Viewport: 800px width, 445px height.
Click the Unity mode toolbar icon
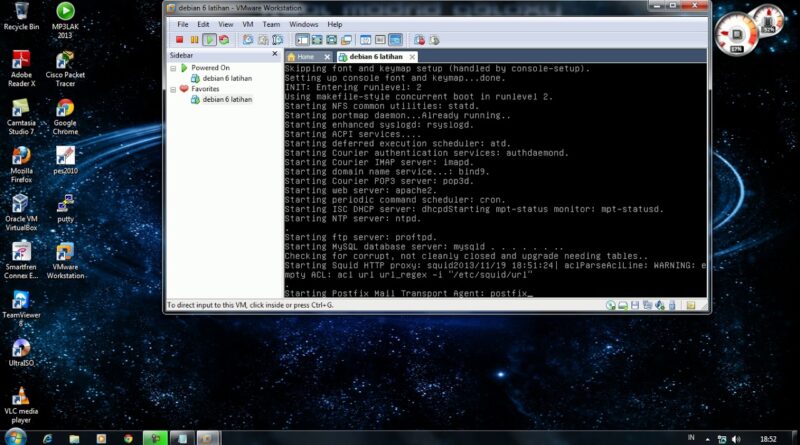[346, 40]
